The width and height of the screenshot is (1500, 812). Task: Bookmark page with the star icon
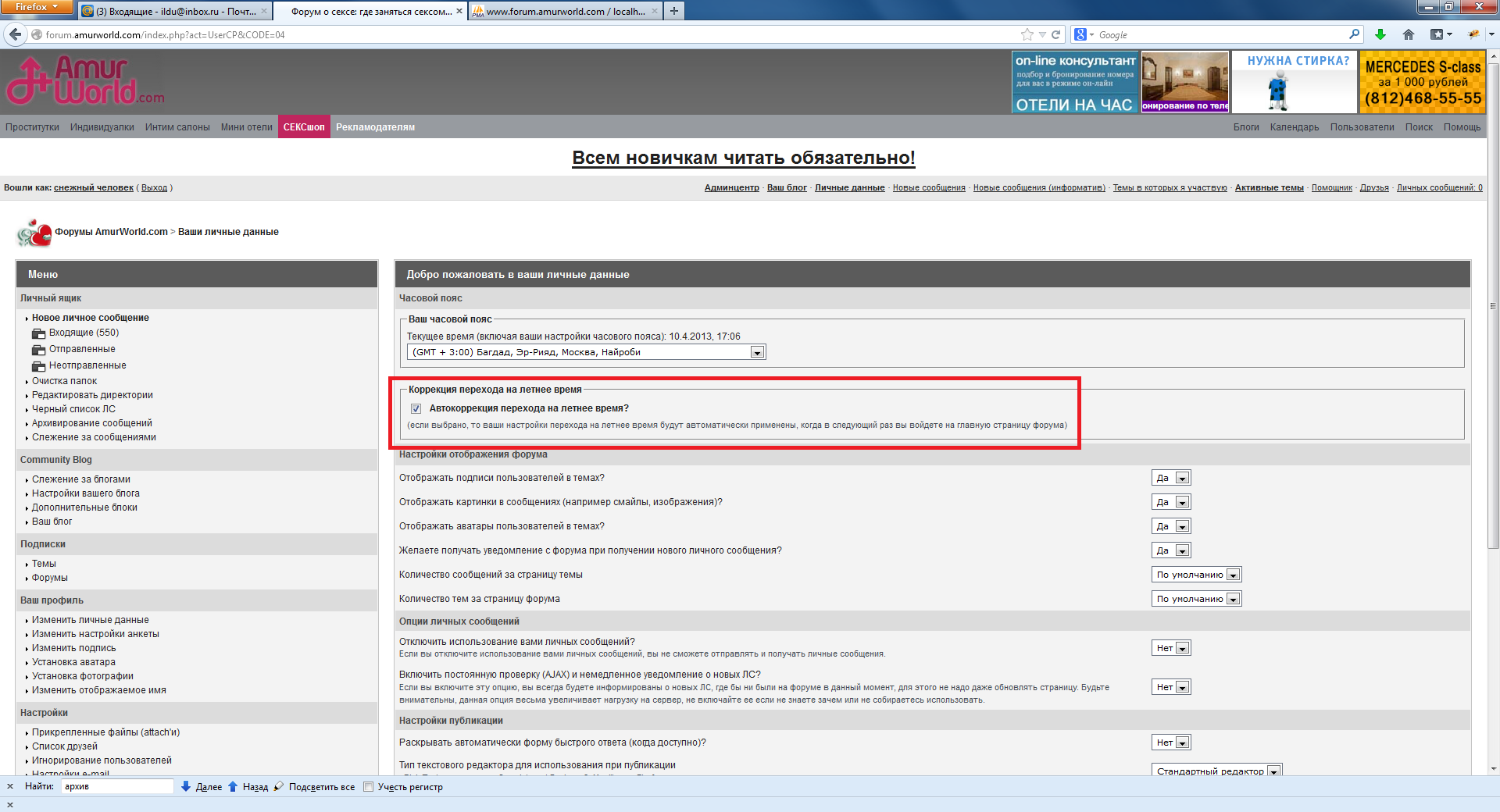1027,34
